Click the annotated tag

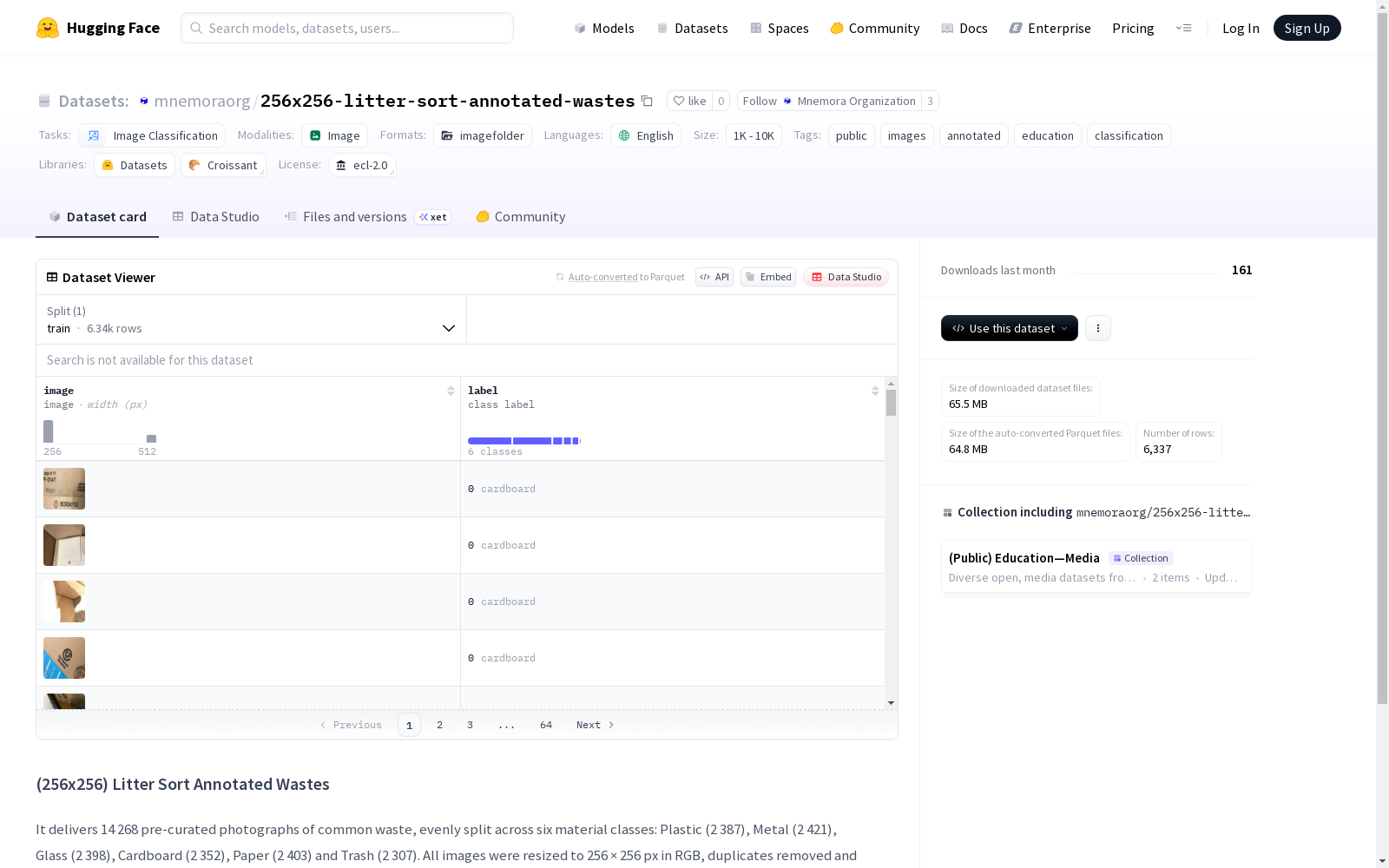pyautogui.click(x=974, y=135)
